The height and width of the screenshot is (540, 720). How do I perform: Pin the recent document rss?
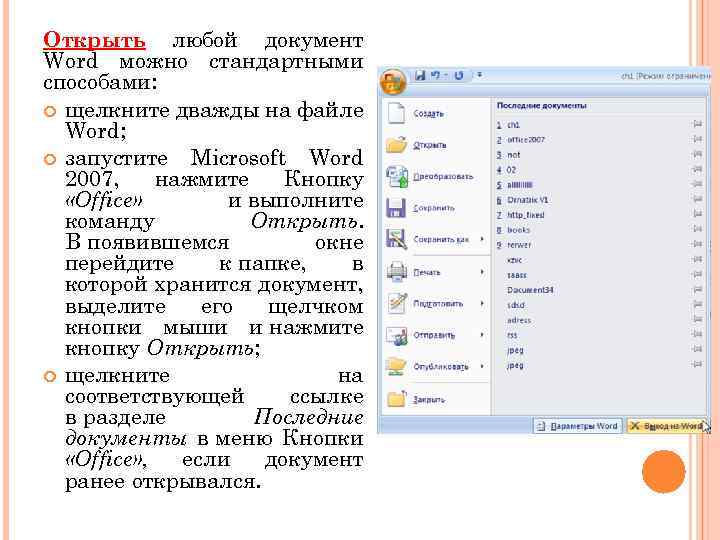pos(697,334)
